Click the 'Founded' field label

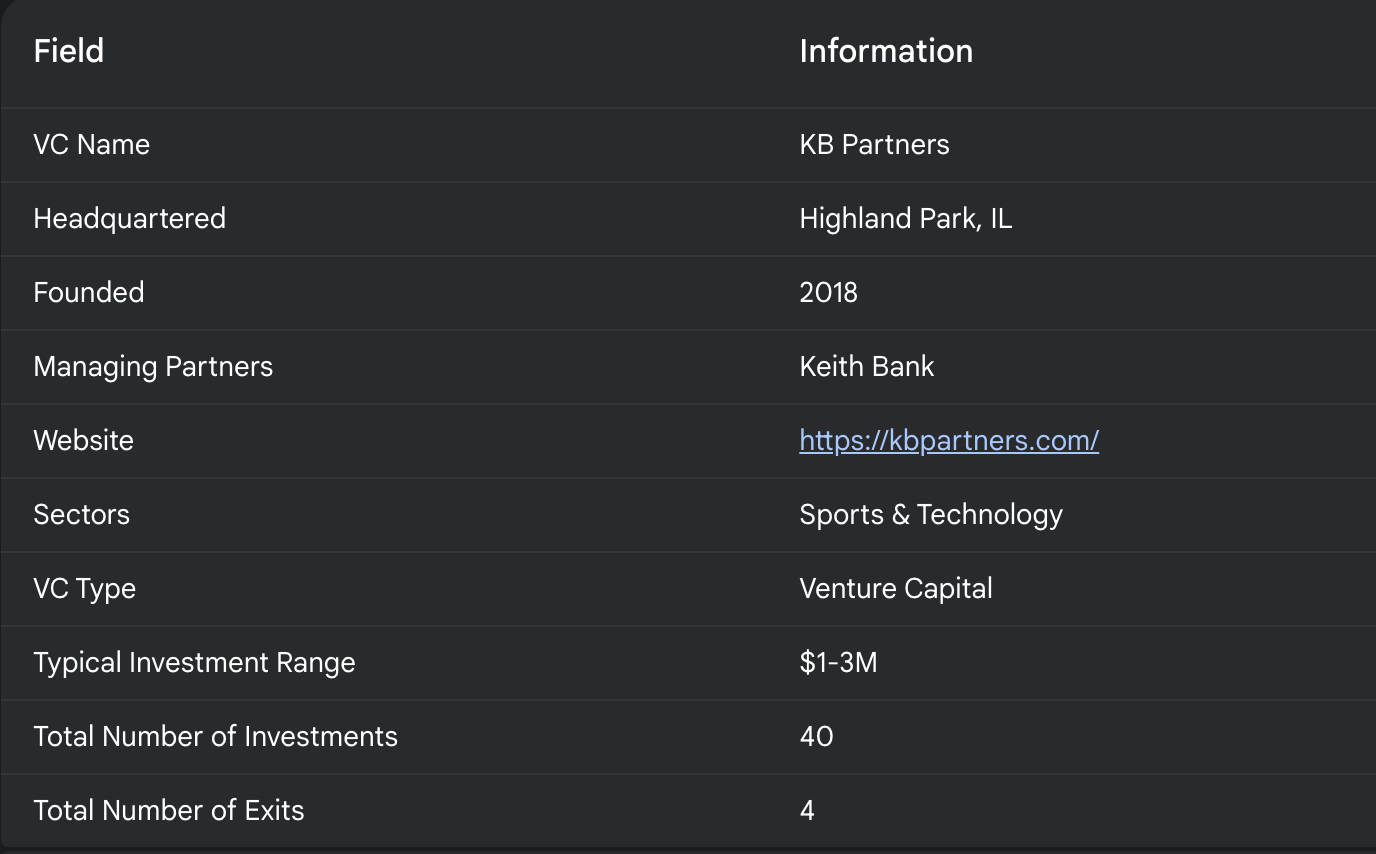pyautogui.click(x=89, y=292)
